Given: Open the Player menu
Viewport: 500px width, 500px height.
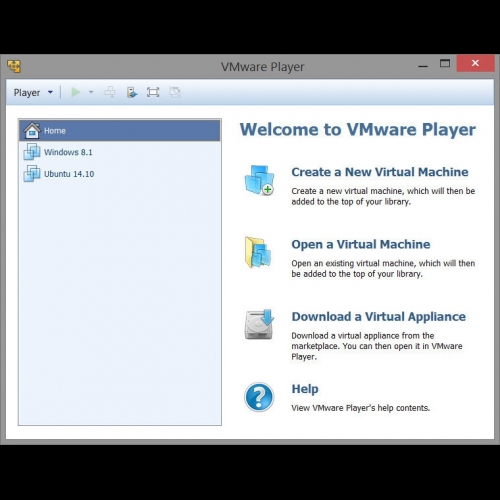Looking at the screenshot, I should (x=27, y=92).
